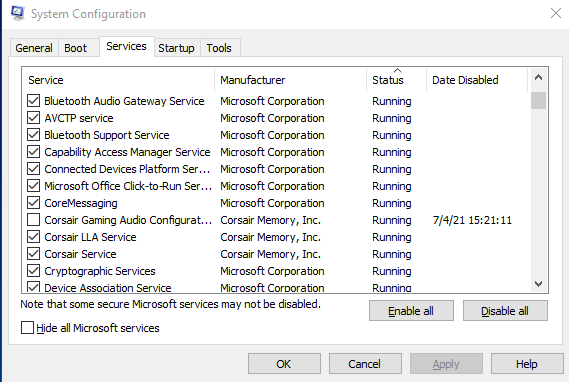This screenshot has height=382, width=569.
Task: Sort by Manufacturer column header
Action: pos(290,80)
